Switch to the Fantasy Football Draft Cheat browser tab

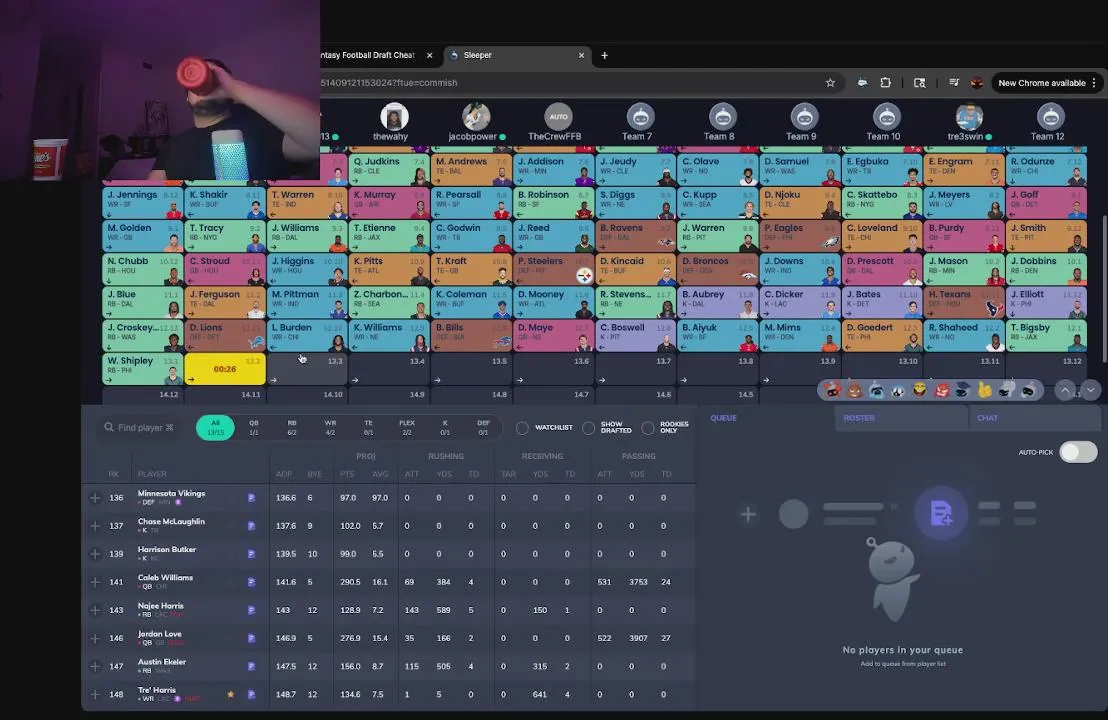[x=367, y=55]
